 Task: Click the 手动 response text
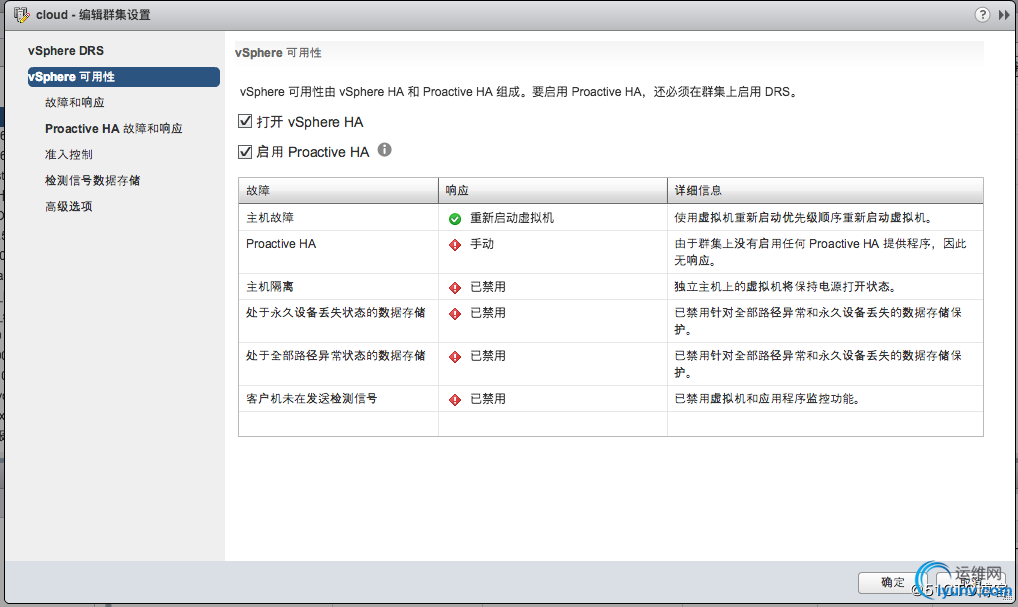pyautogui.click(x=482, y=244)
